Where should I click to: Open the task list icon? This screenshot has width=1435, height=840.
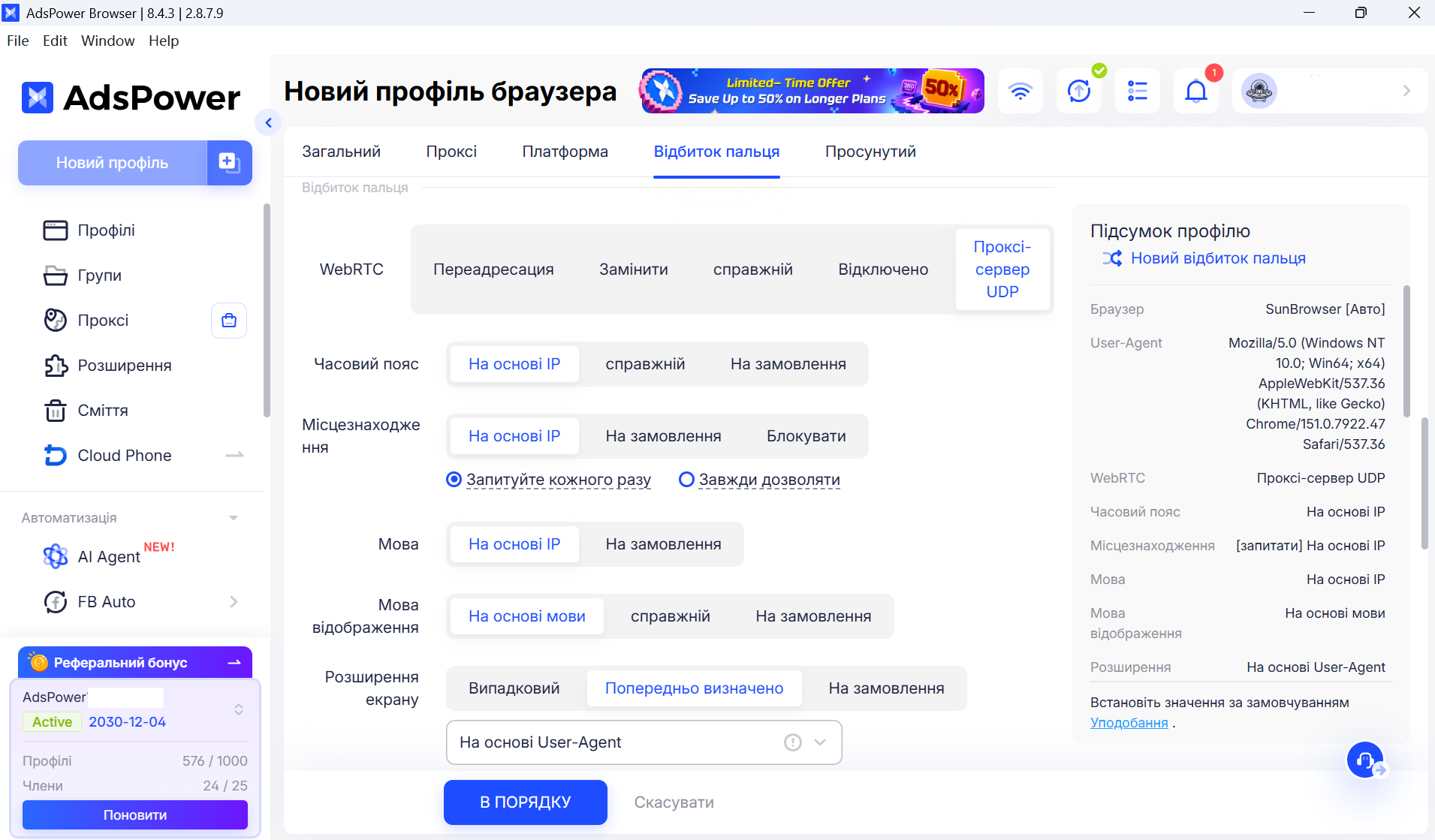1138,91
